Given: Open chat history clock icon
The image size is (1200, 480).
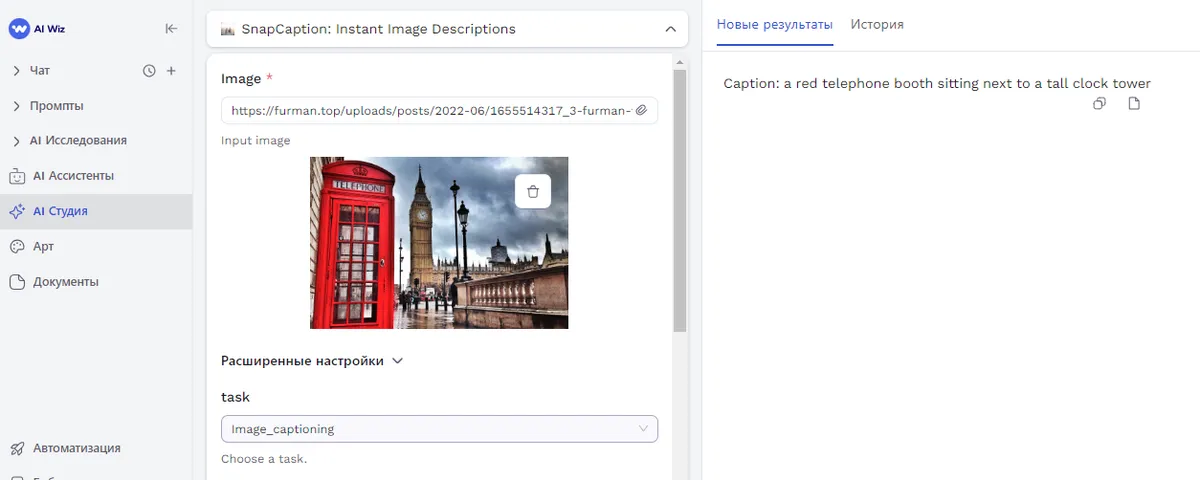Looking at the screenshot, I should click(x=150, y=71).
